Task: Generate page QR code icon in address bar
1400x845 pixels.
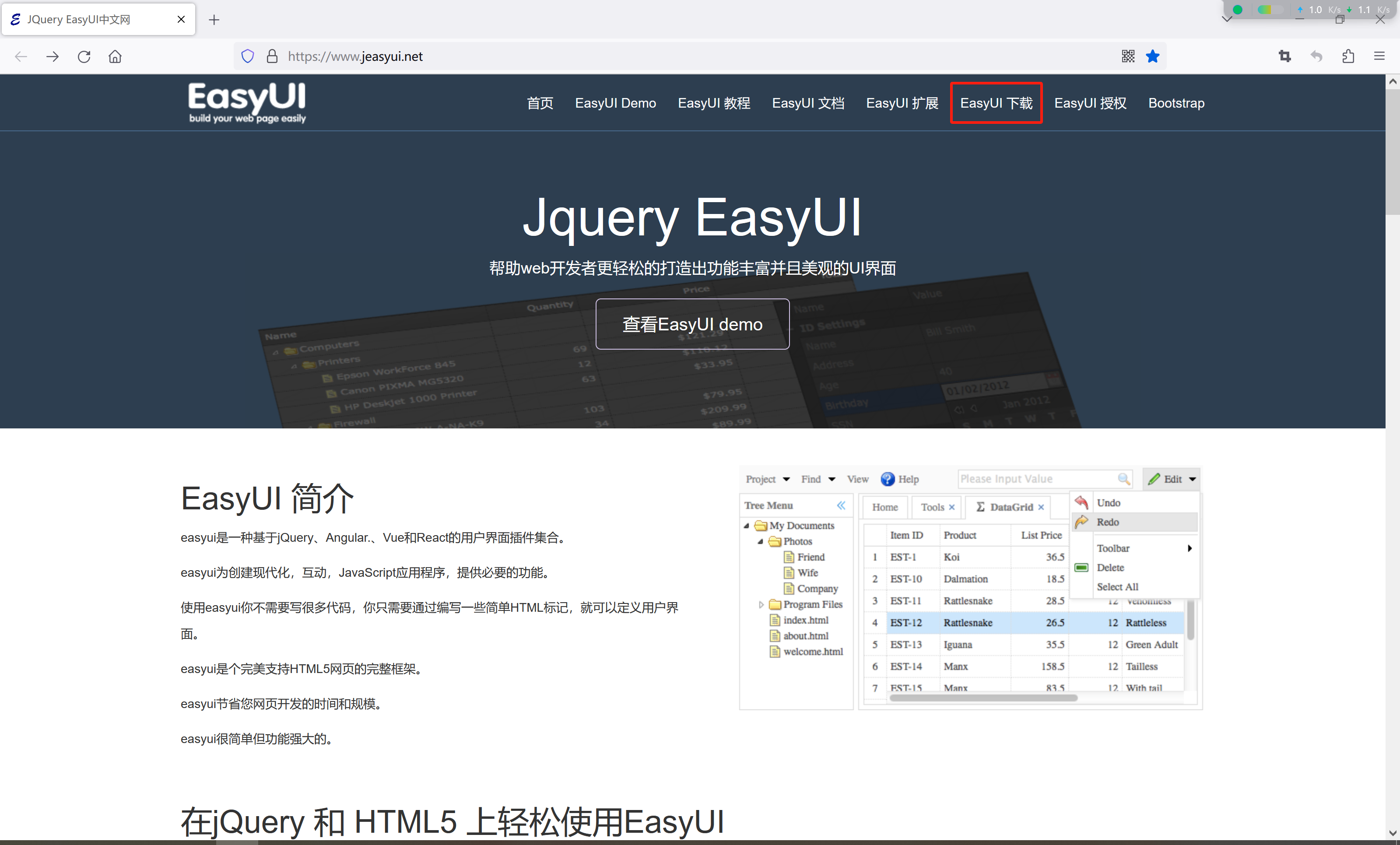Action: pyautogui.click(x=1128, y=56)
